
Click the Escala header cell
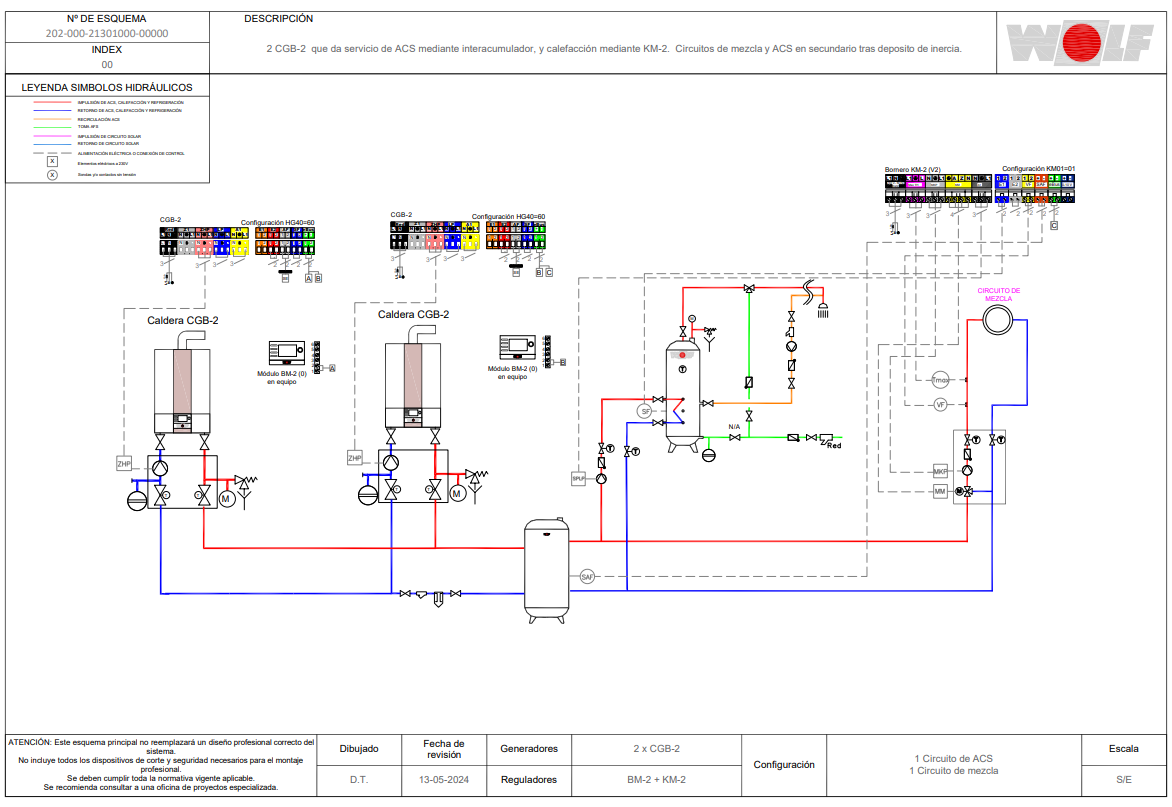tap(1123, 749)
